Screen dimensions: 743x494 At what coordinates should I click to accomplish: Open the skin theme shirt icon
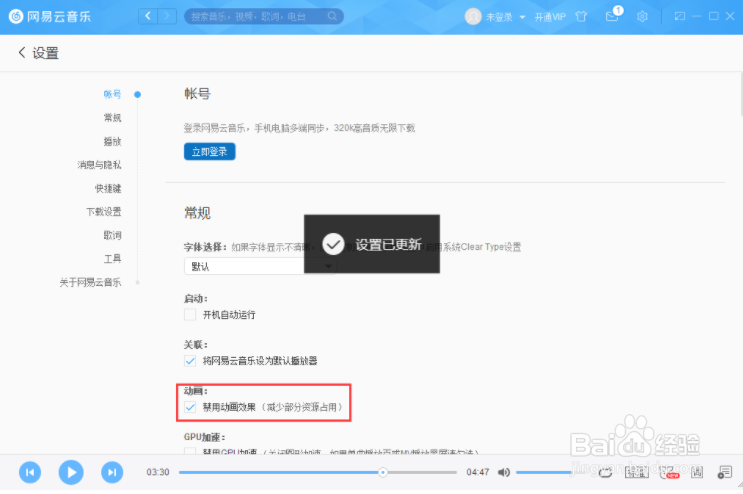point(581,17)
